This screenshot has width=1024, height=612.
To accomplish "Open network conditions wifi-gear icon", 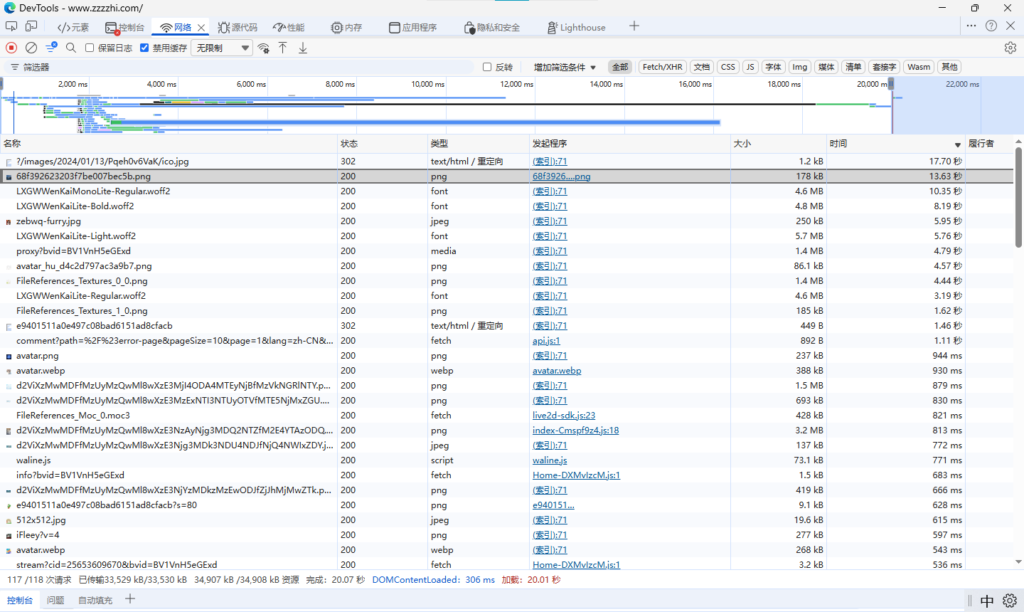I will (263, 47).
